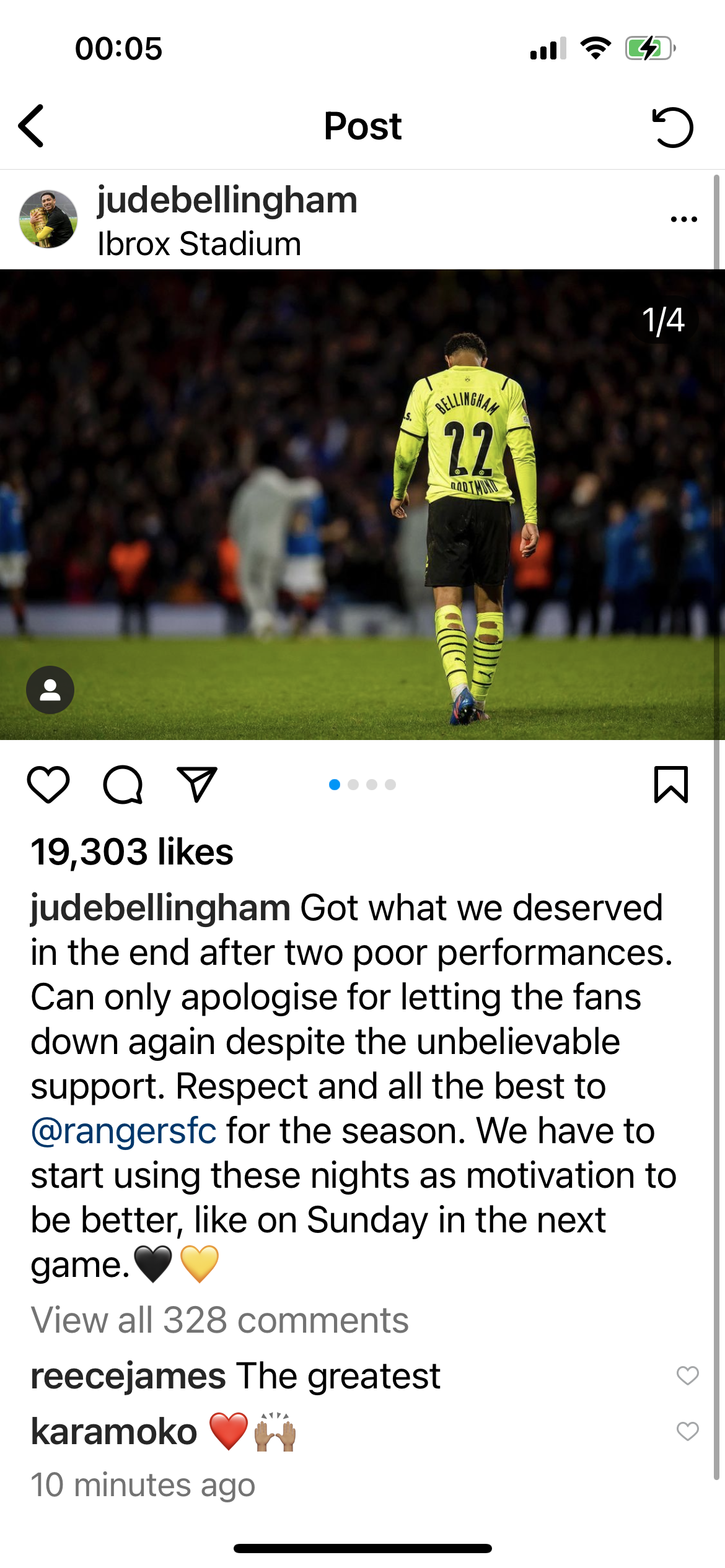Jump to the second carousel dot
This screenshot has width=725, height=1568.
pos(353,785)
